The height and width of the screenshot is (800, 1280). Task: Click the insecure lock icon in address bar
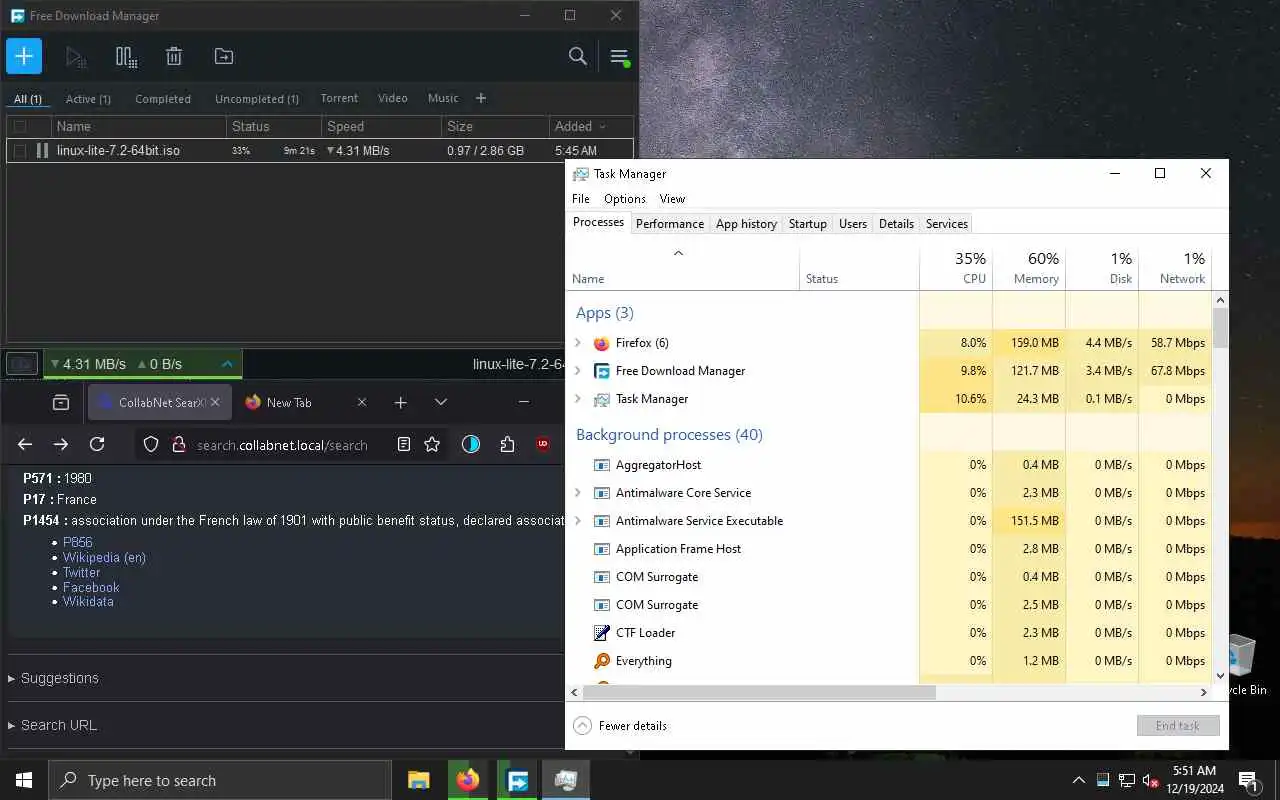click(x=178, y=445)
